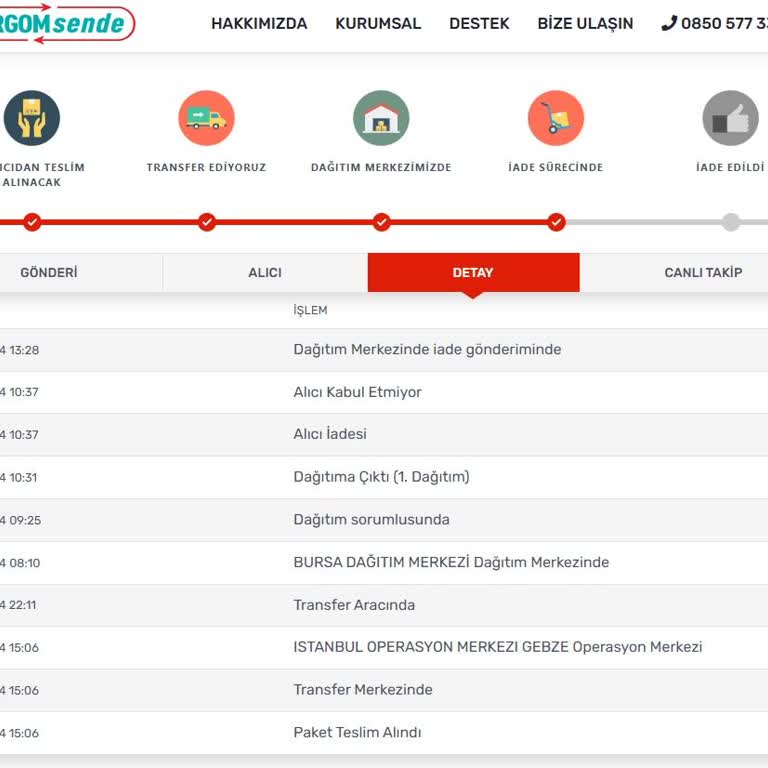Viewport: 768px width, 768px height.
Task: Switch to the CANLI TAKİP tab
Action: (674, 272)
